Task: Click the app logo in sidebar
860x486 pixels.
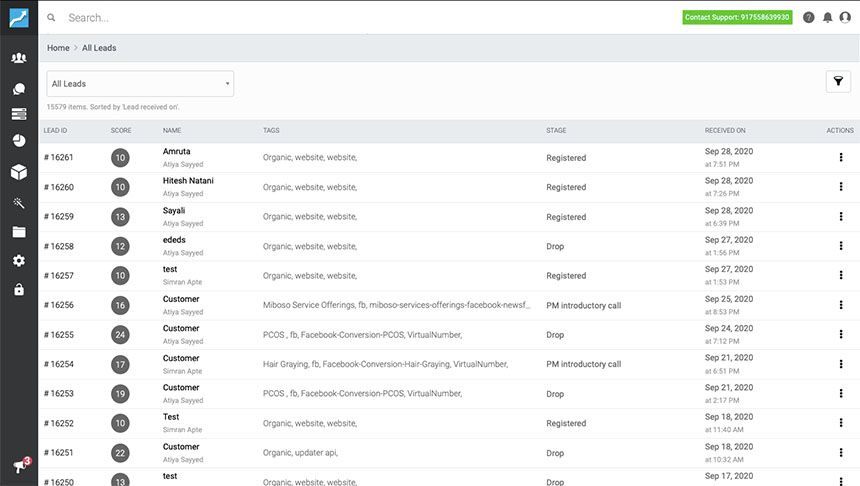Action: coord(19,18)
